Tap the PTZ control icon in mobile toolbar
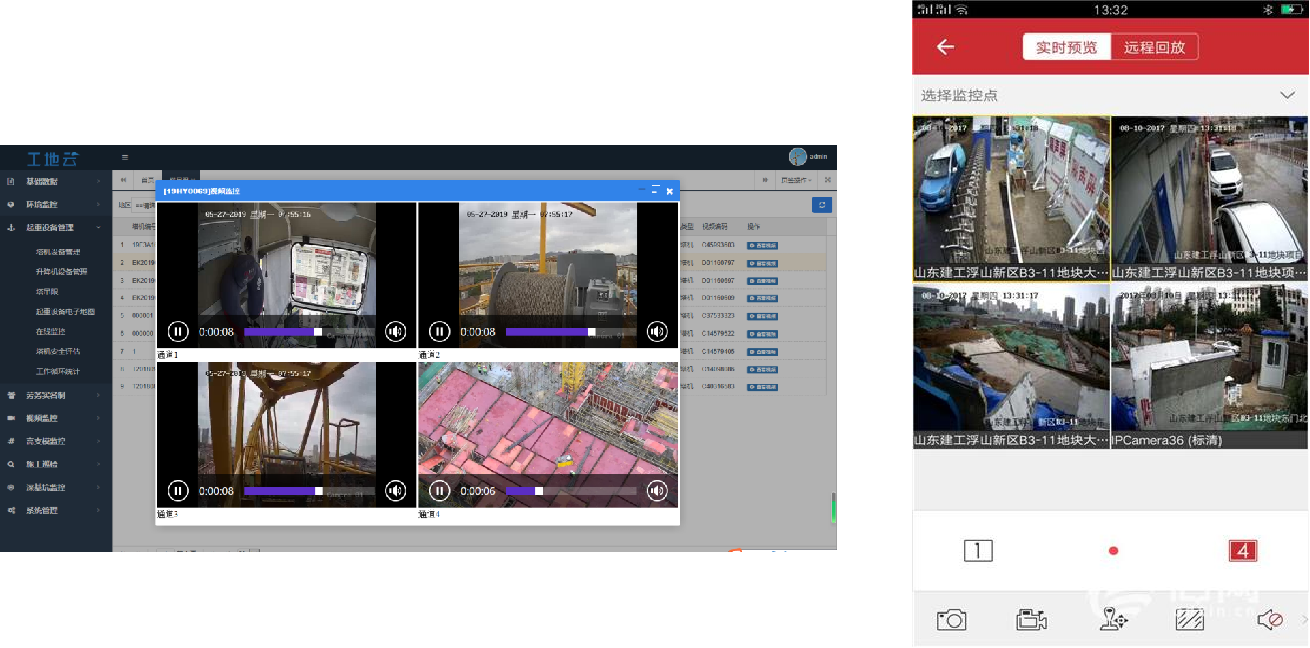 pos(1112,620)
